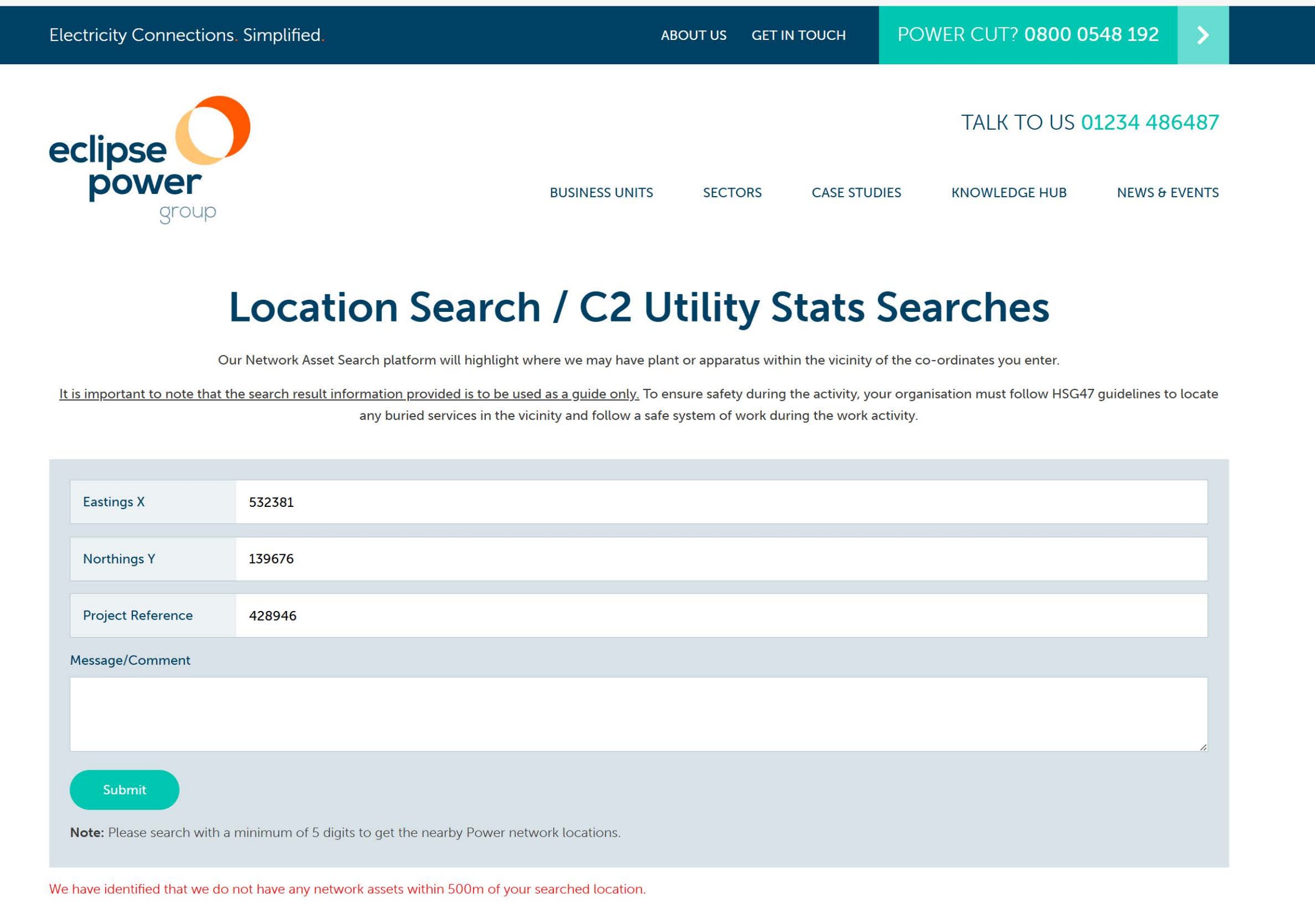Screen dimensions: 1315x924
Task: Open the Business Units menu
Action: click(601, 193)
